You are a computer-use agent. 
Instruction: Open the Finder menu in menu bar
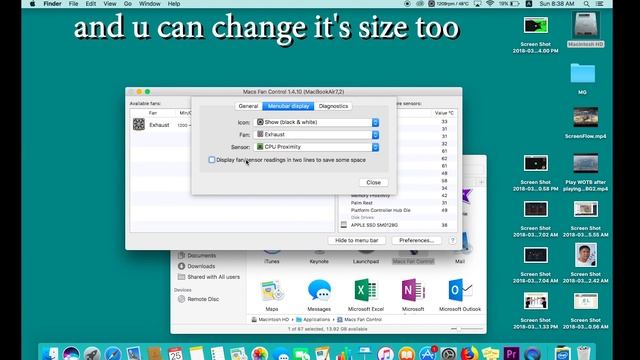[x=52, y=4]
